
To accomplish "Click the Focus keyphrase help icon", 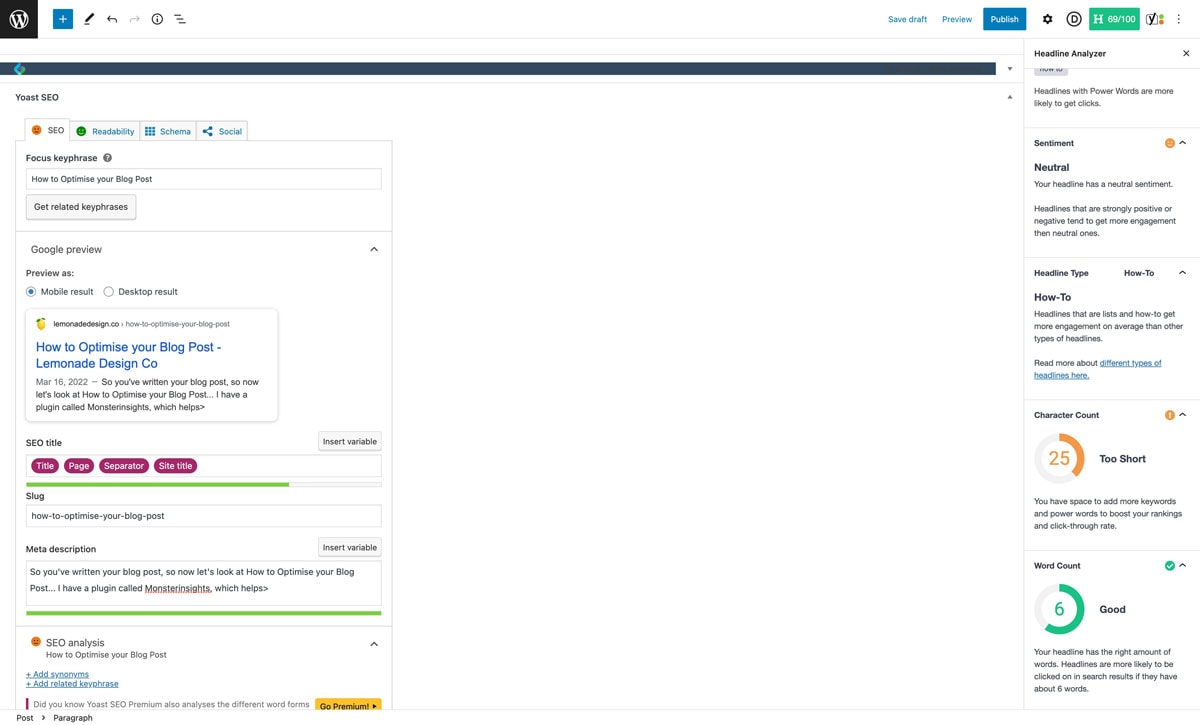I will pos(108,158).
